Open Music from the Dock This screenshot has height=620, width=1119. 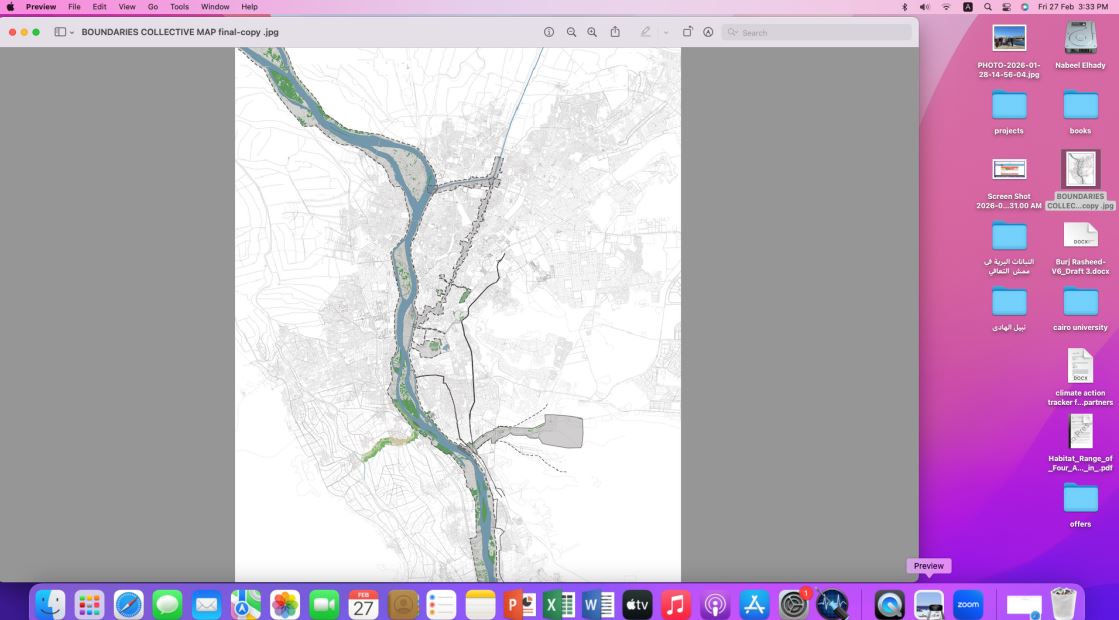(x=676, y=605)
